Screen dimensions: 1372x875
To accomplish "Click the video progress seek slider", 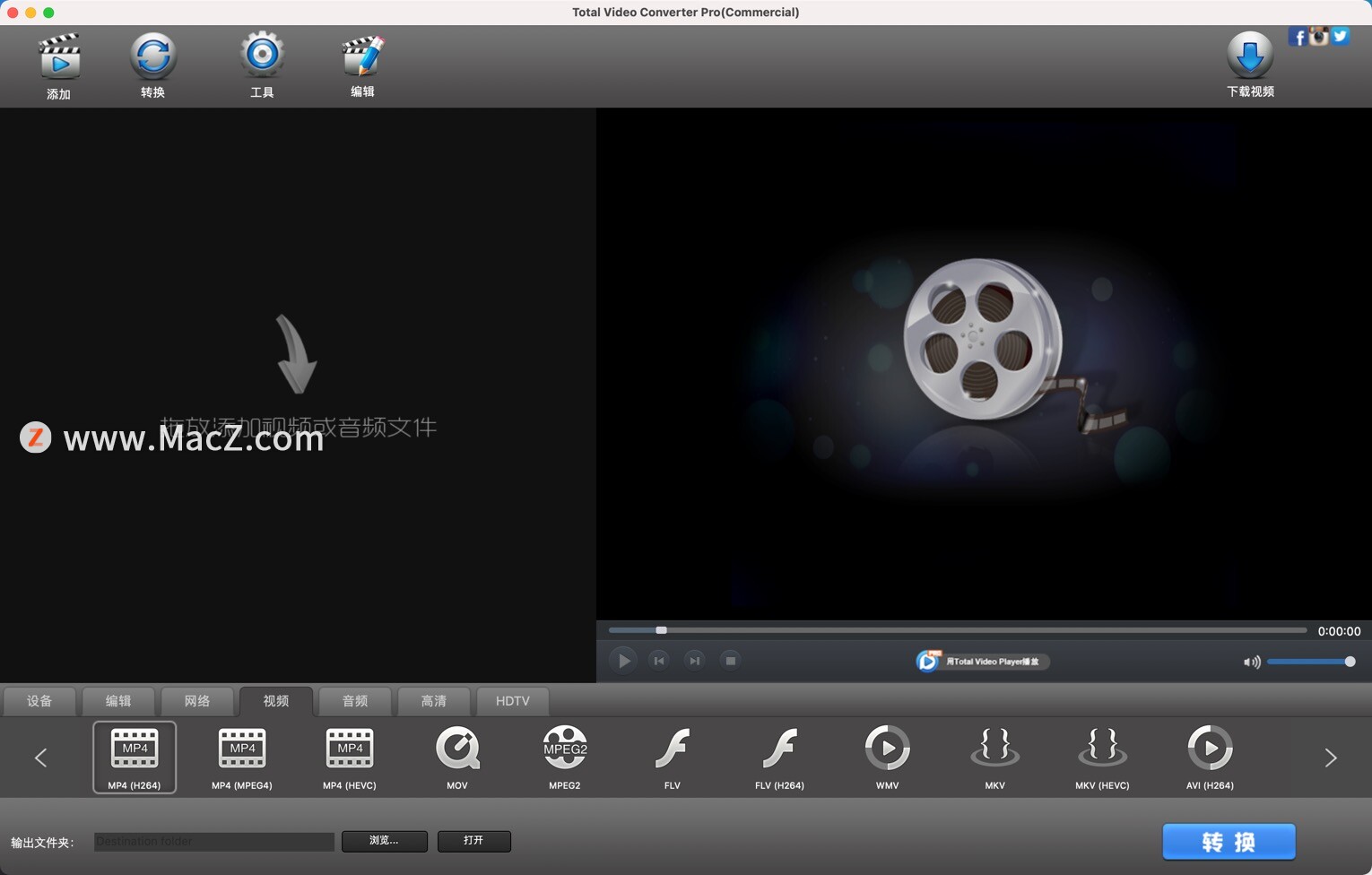I will (x=958, y=630).
